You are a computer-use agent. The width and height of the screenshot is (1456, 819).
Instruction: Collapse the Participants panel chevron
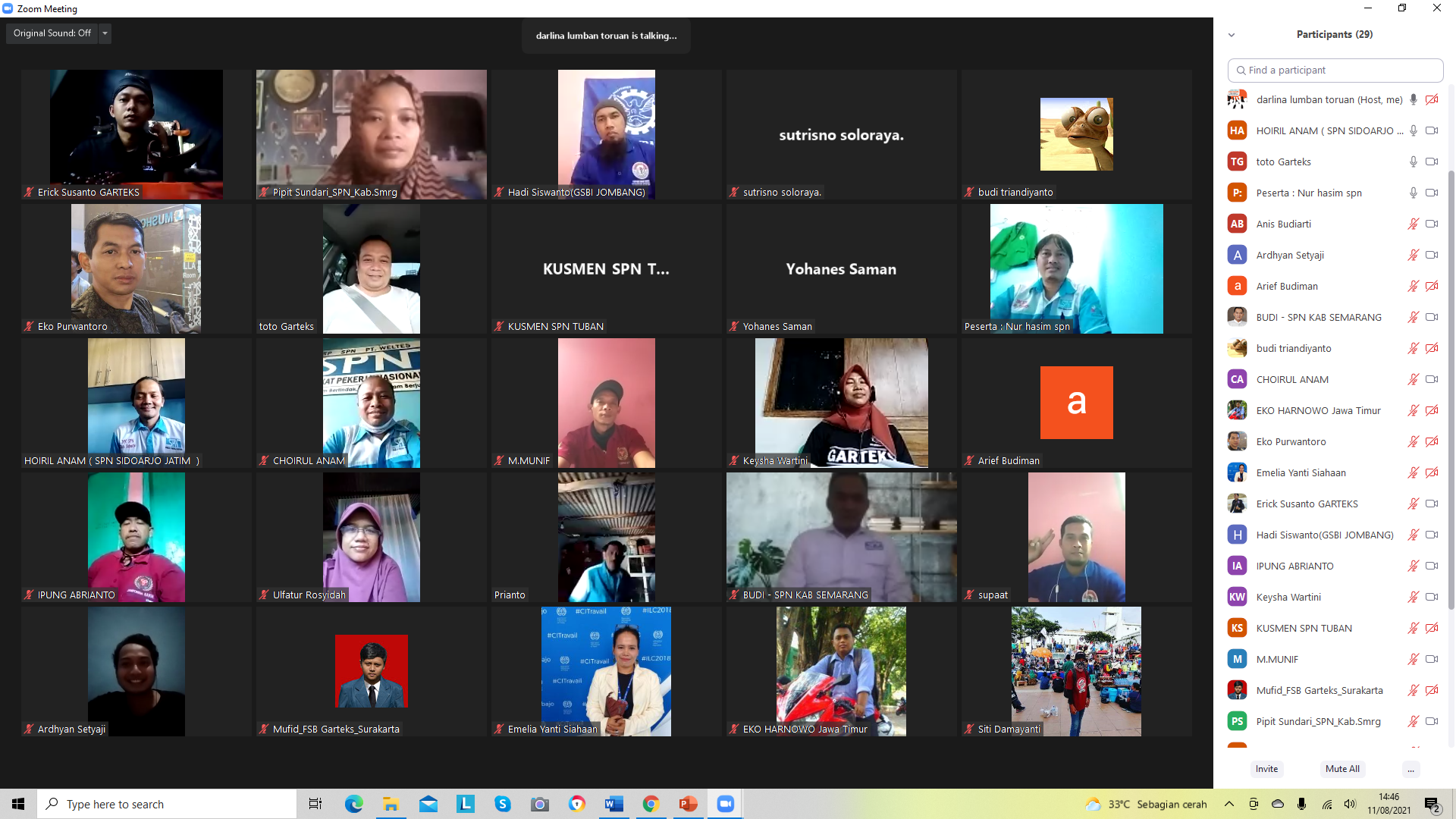(x=1232, y=35)
